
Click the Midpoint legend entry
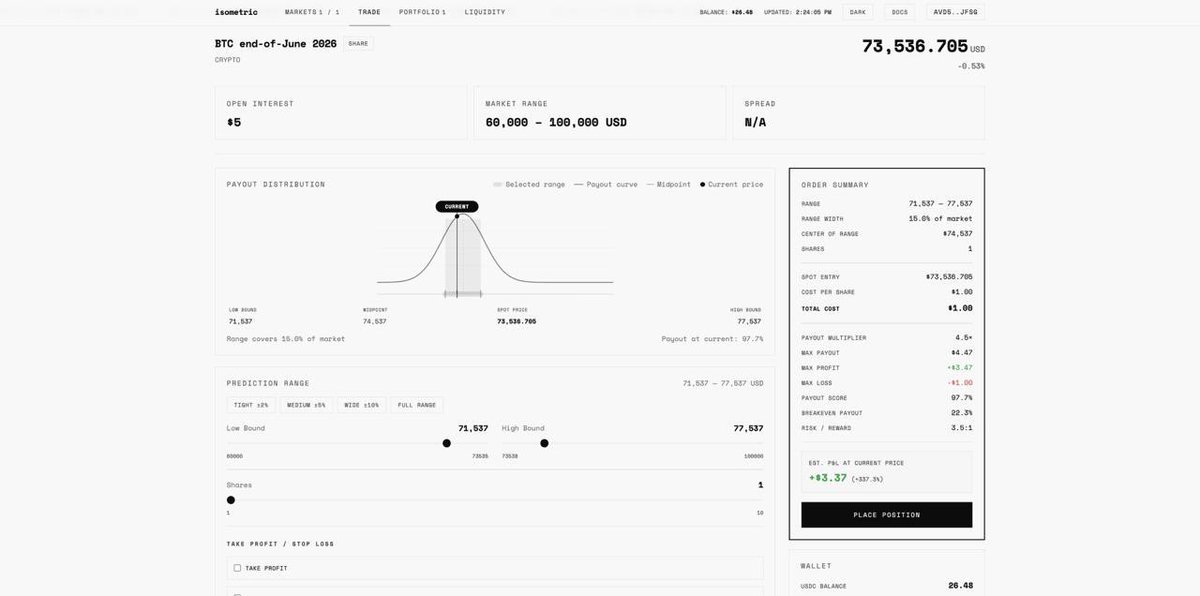click(668, 184)
